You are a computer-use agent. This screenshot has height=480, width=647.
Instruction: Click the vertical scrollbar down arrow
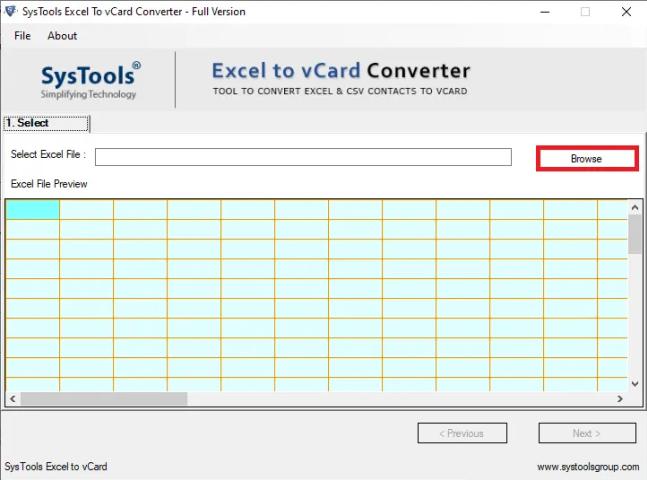point(635,383)
